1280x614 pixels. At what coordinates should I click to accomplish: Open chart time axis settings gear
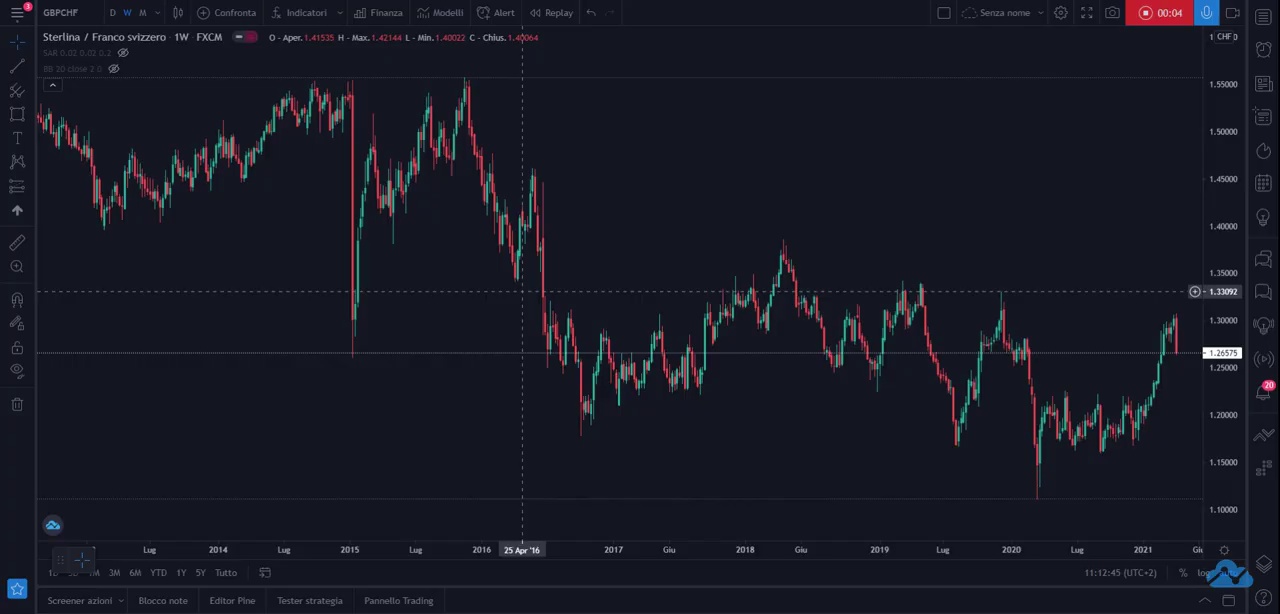tap(1224, 550)
